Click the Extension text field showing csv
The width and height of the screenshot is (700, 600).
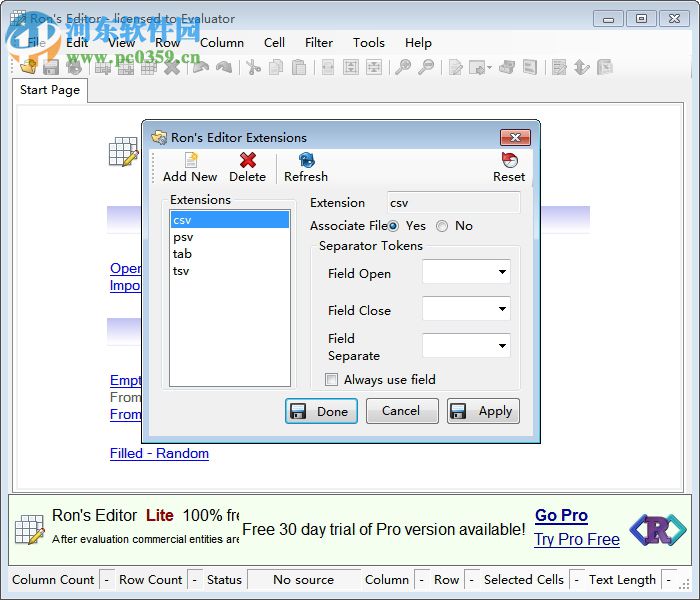pos(454,203)
